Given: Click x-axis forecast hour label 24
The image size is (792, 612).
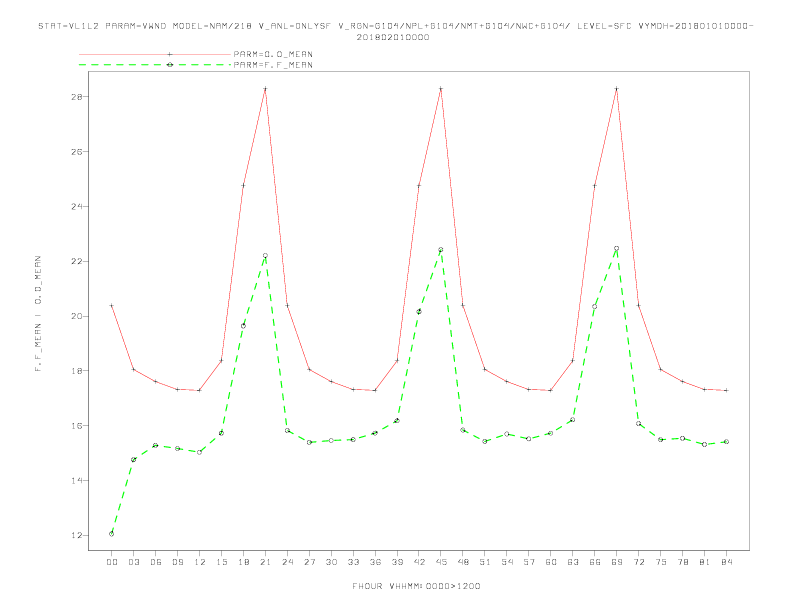Looking at the screenshot, I should pyautogui.click(x=287, y=562).
